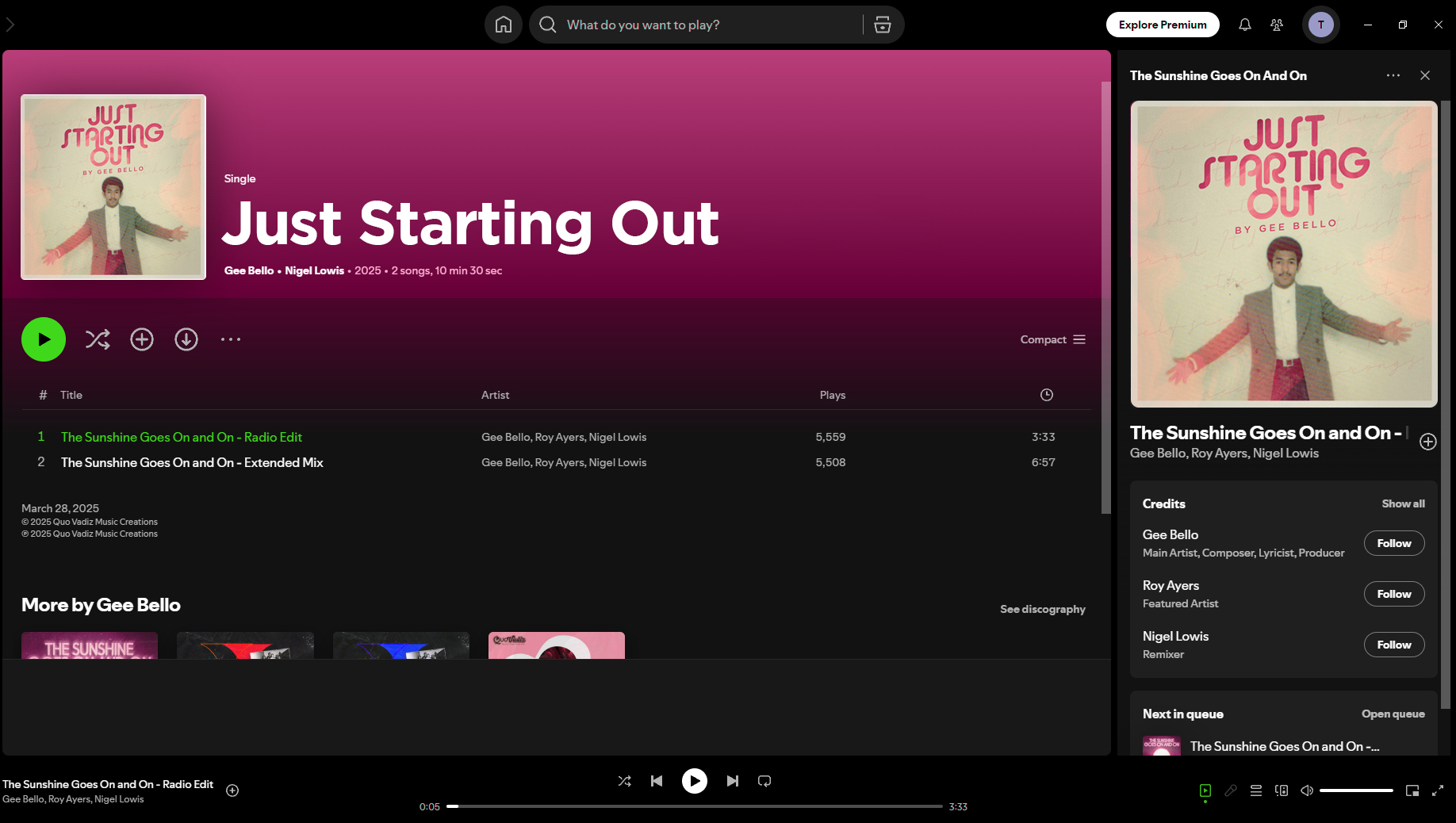Mute the volume speaker icon
Image resolution: width=1456 pixels, height=823 pixels.
[1307, 790]
